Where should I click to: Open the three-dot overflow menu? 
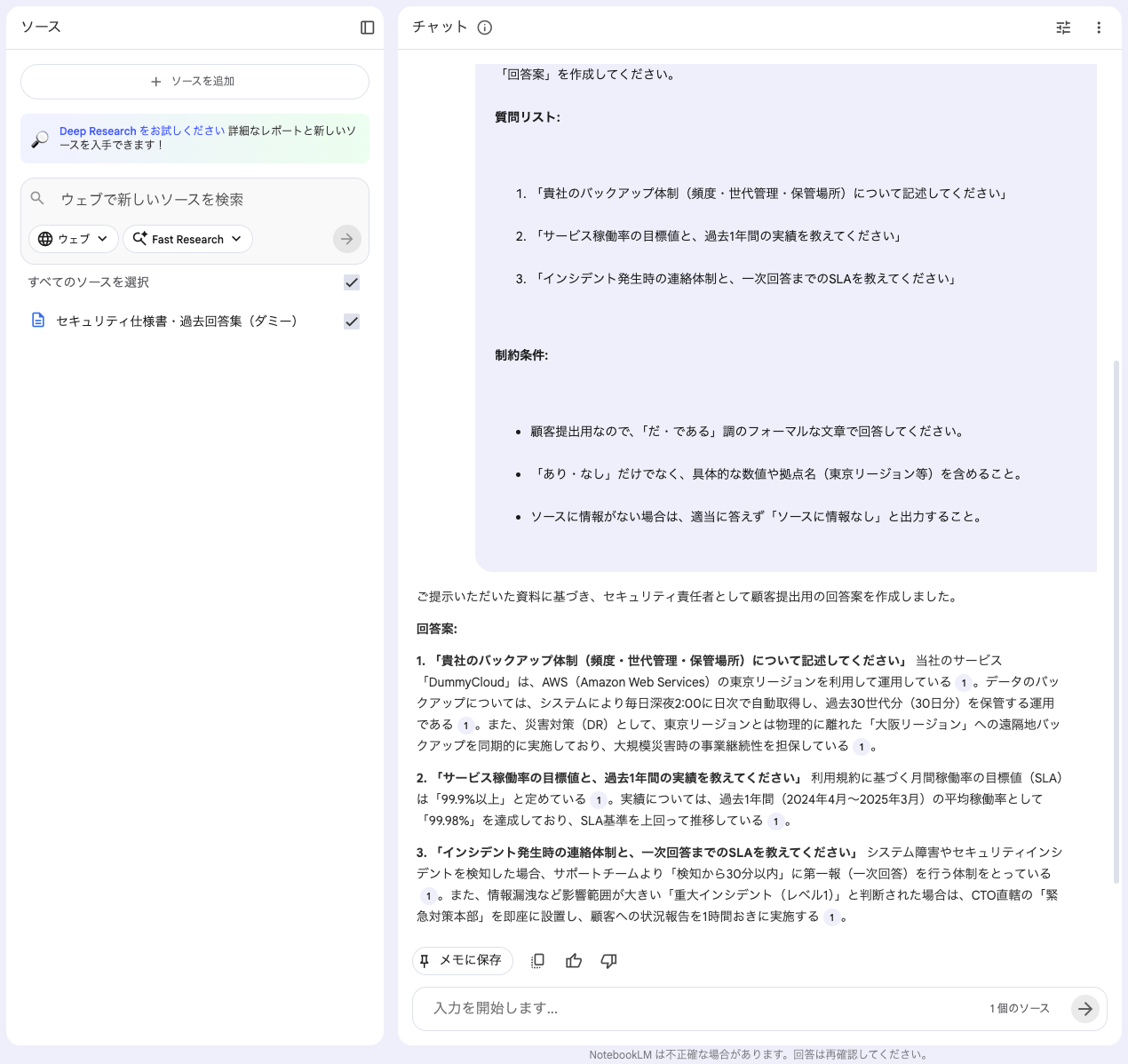pyautogui.click(x=1099, y=28)
